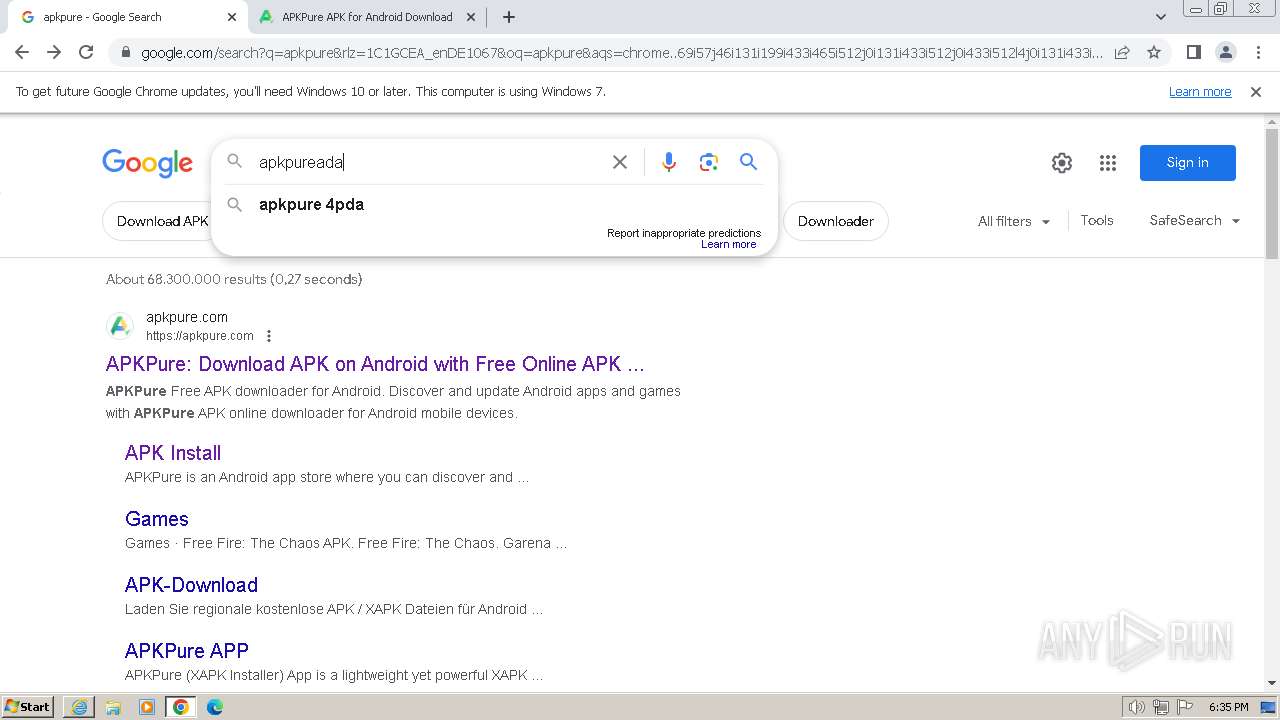Open the Chrome three-dot menu

coord(1257,52)
